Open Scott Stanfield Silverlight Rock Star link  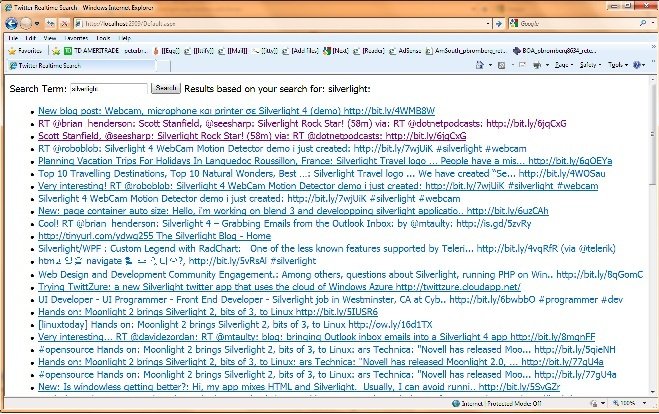pyautogui.click(x=252, y=136)
